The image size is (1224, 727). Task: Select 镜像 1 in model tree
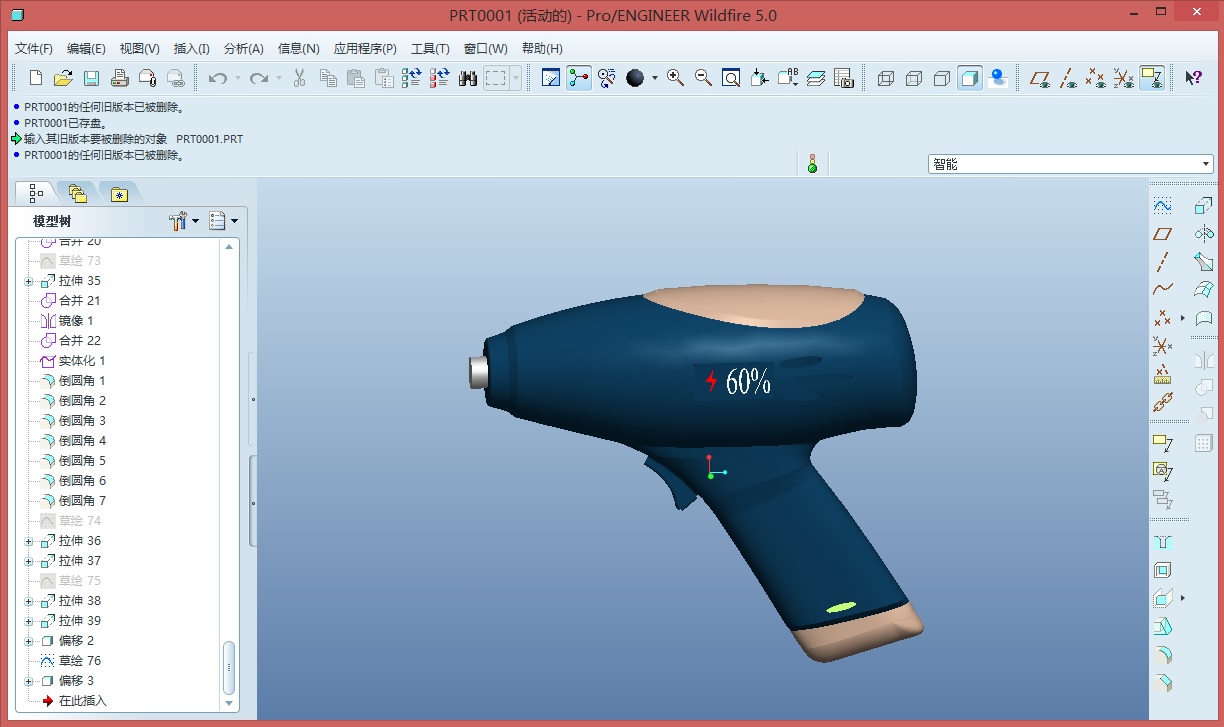coord(66,321)
